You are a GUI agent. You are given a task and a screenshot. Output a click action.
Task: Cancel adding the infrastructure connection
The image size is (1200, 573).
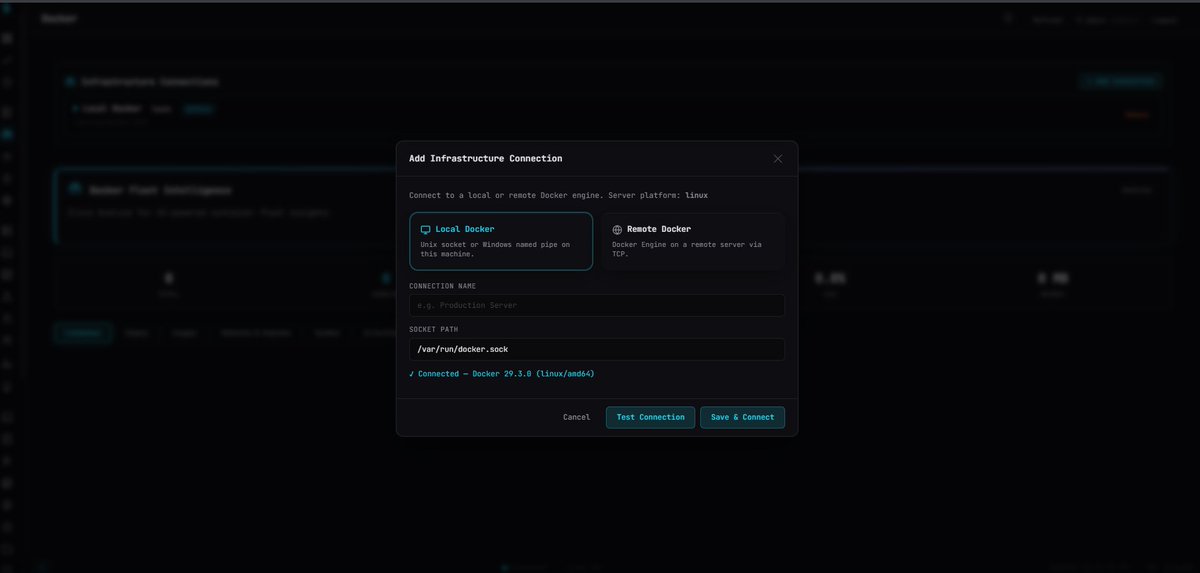pyautogui.click(x=577, y=417)
